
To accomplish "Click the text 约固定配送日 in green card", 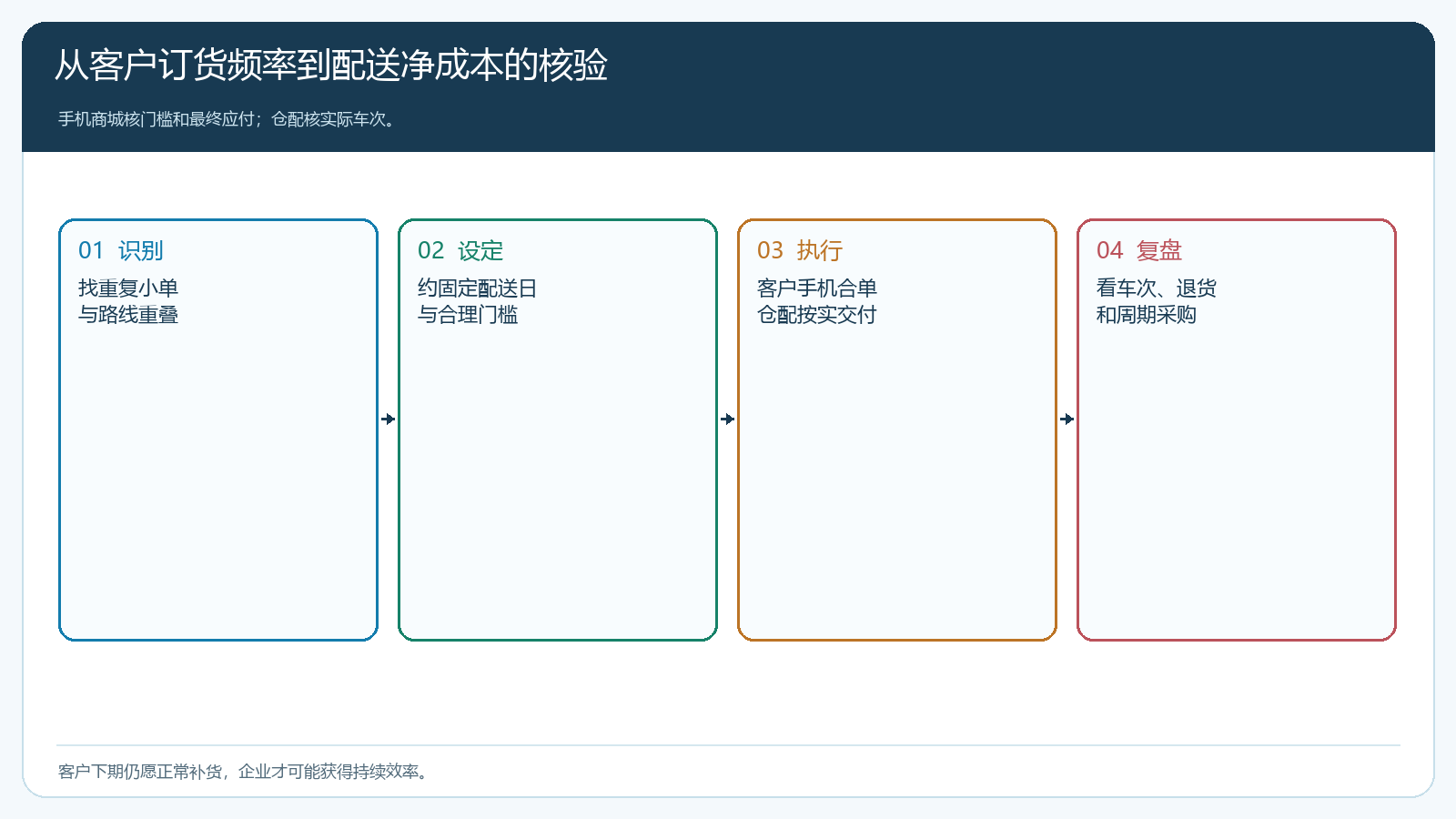I will point(478,288).
